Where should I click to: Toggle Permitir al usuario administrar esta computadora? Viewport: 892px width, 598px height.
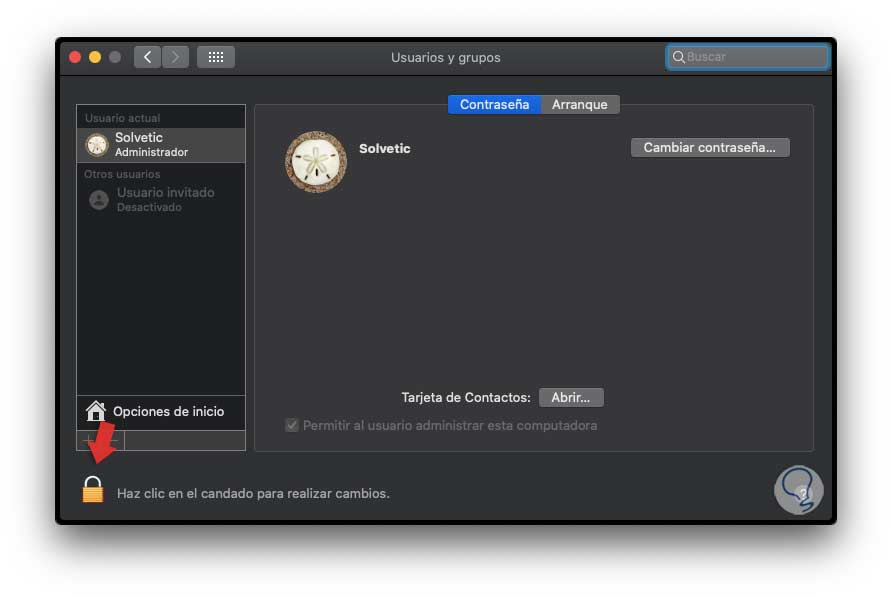(292, 425)
